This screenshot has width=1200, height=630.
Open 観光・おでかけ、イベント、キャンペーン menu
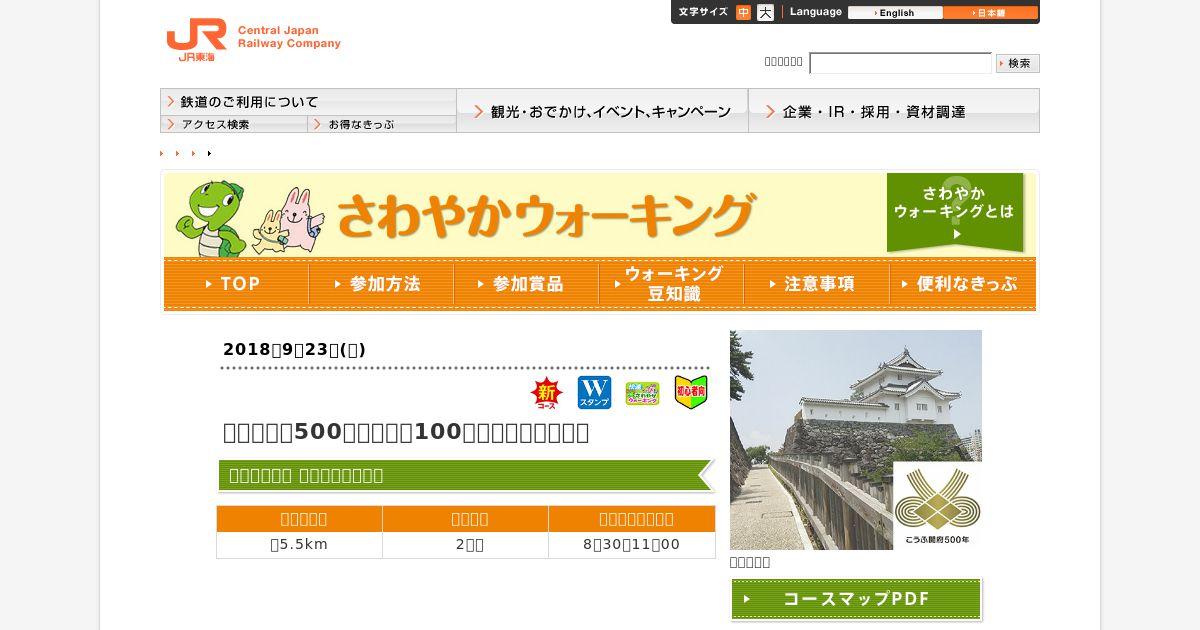(x=602, y=111)
